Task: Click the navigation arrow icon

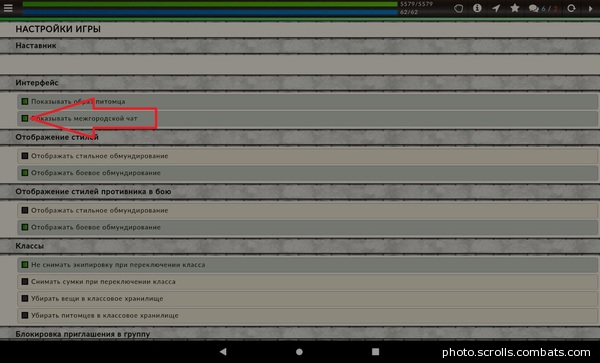Action: [496, 8]
